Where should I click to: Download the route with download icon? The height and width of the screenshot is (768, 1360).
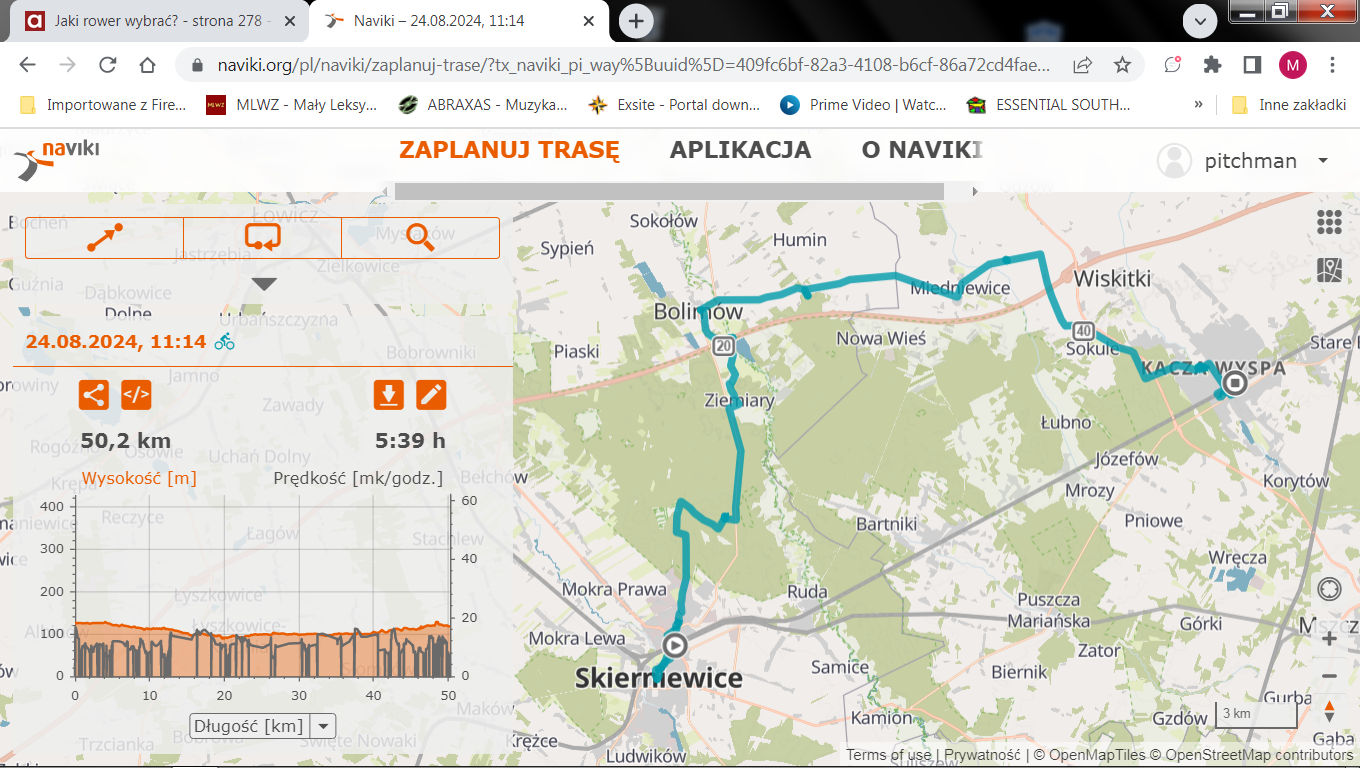[389, 395]
